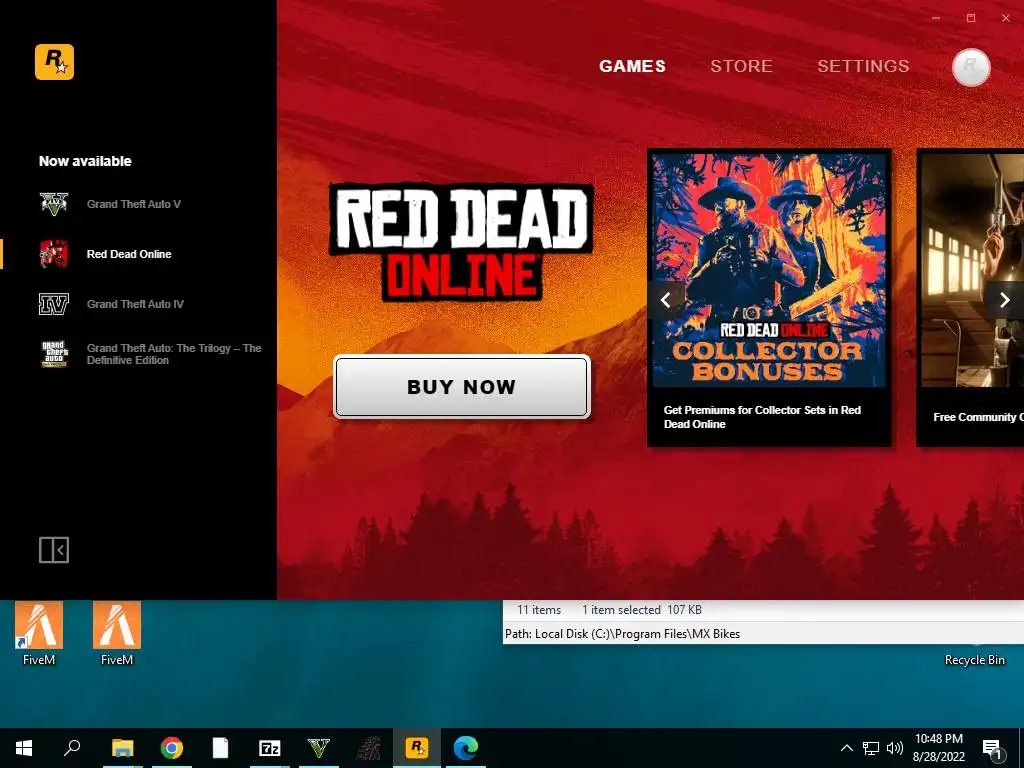Open taskbar search magnifier
1024x768 pixels.
click(x=72, y=748)
